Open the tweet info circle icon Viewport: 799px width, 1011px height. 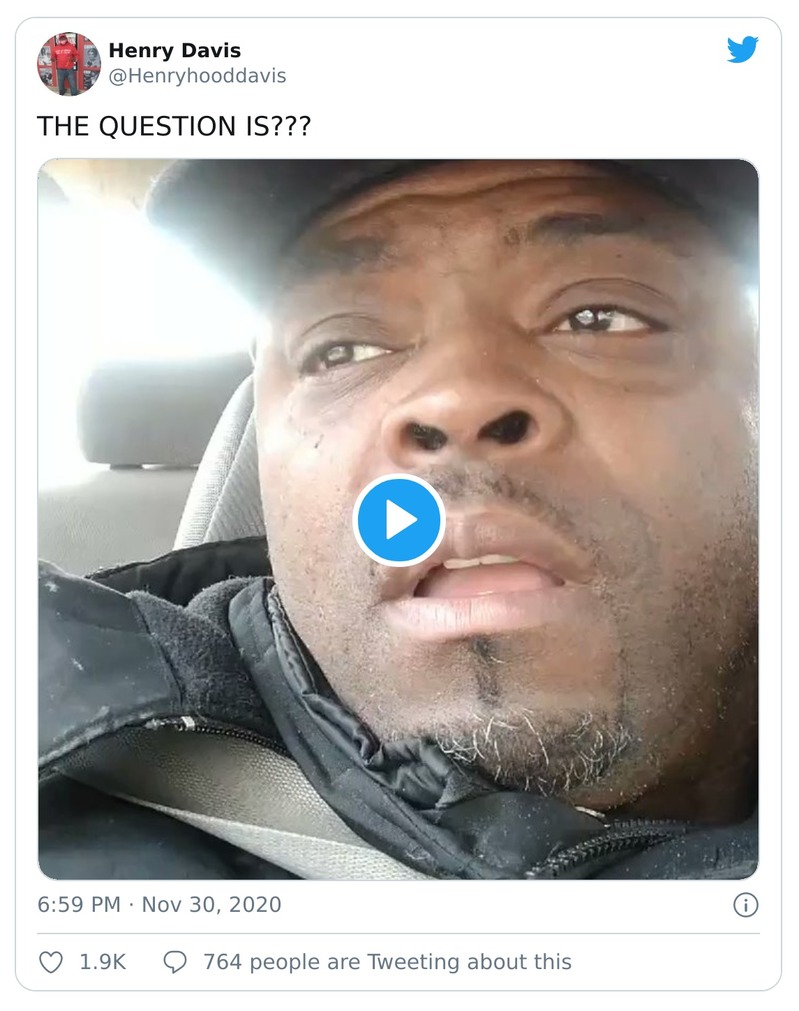click(745, 905)
